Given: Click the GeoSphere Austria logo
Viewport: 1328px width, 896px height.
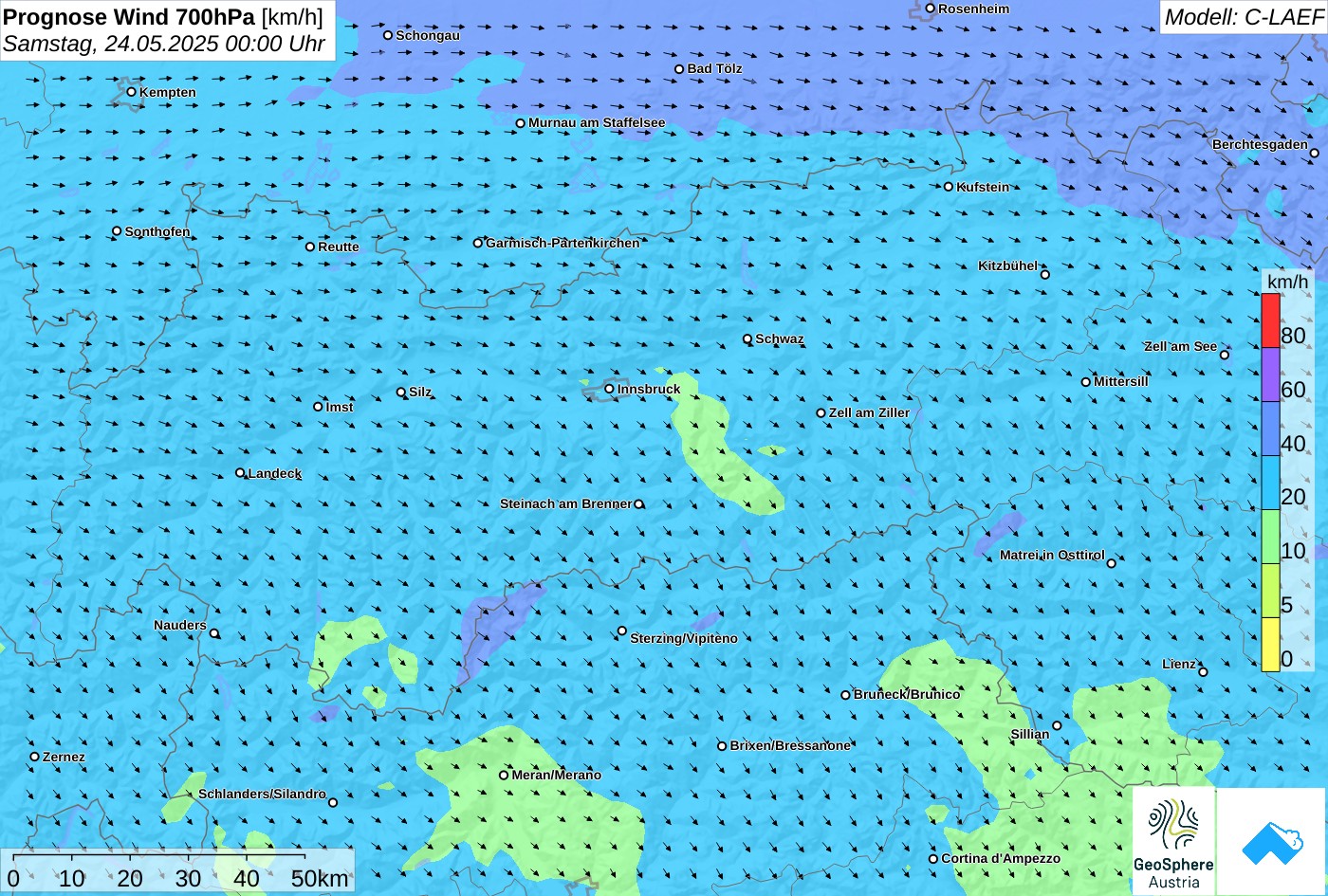Looking at the screenshot, I should [1173, 842].
